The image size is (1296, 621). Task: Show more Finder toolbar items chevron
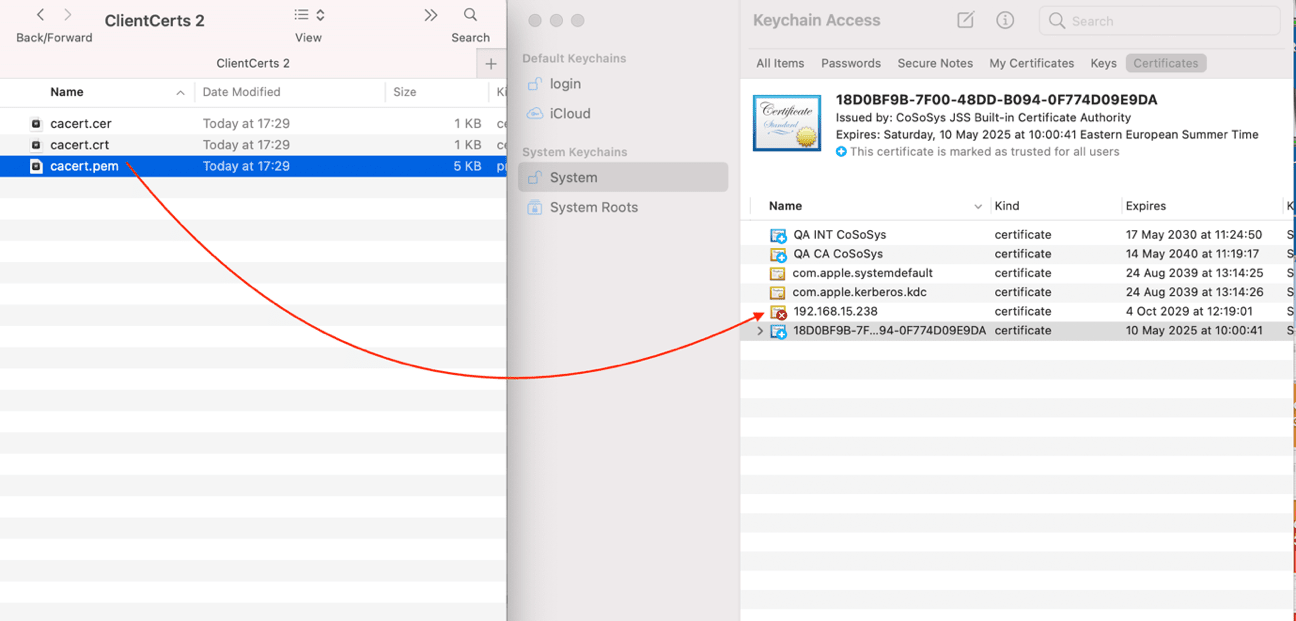tap(430, 15)
